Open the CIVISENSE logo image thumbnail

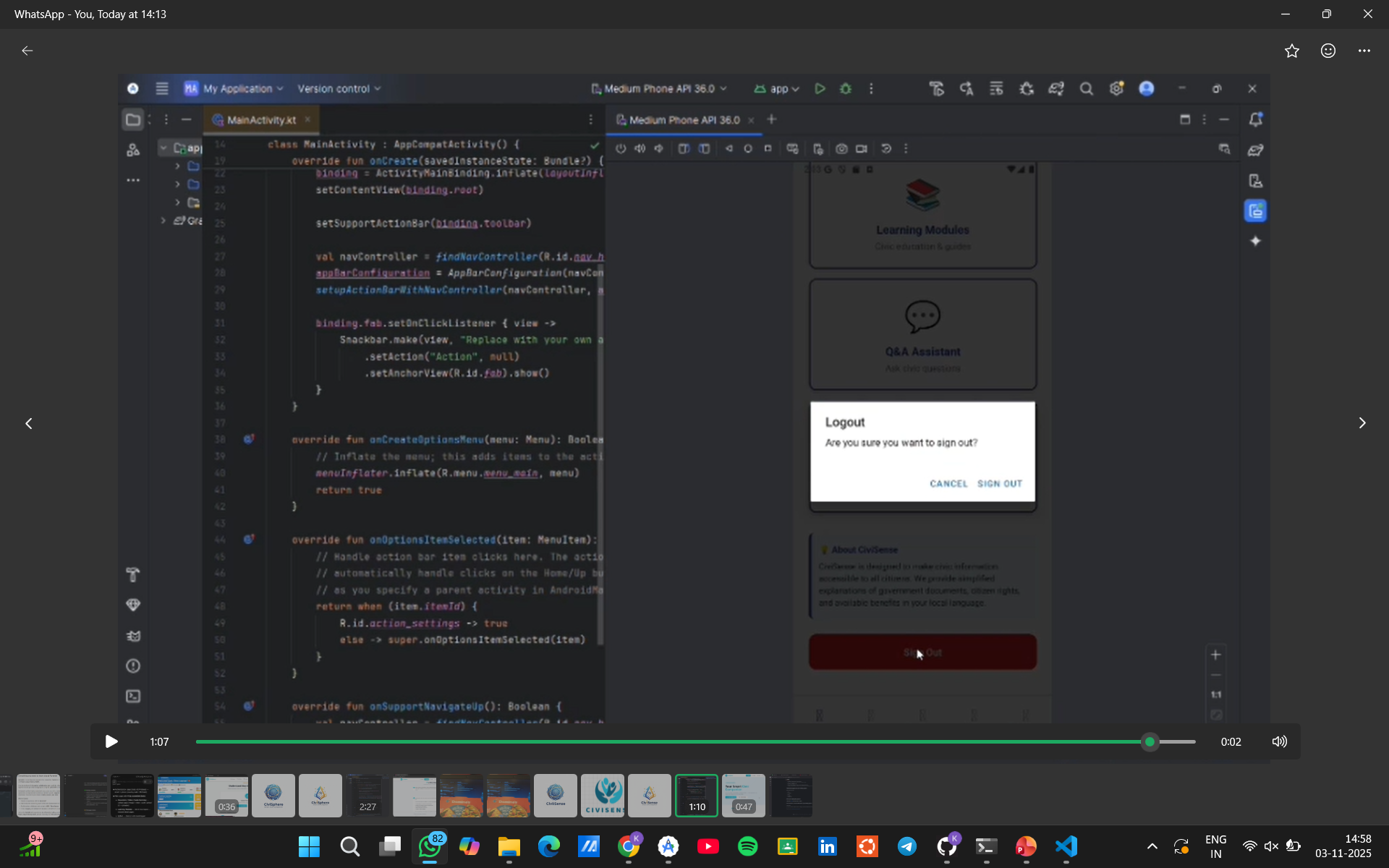point(603,796)
